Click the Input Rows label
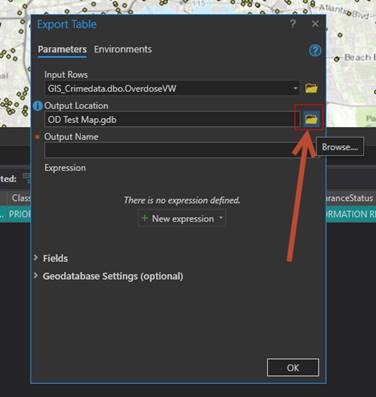Image resolution: width=376 pixels, height=397 pixels. tap(66, 75)
